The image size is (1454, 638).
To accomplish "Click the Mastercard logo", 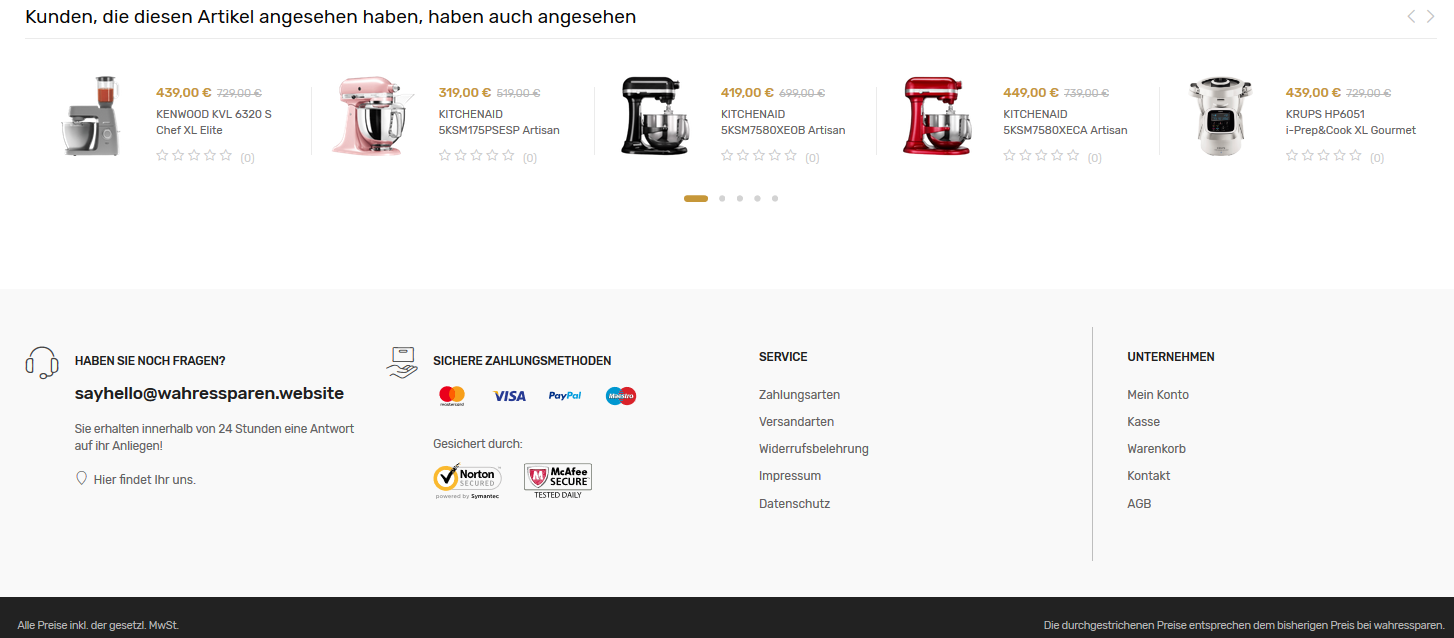I will click(452, 396).
